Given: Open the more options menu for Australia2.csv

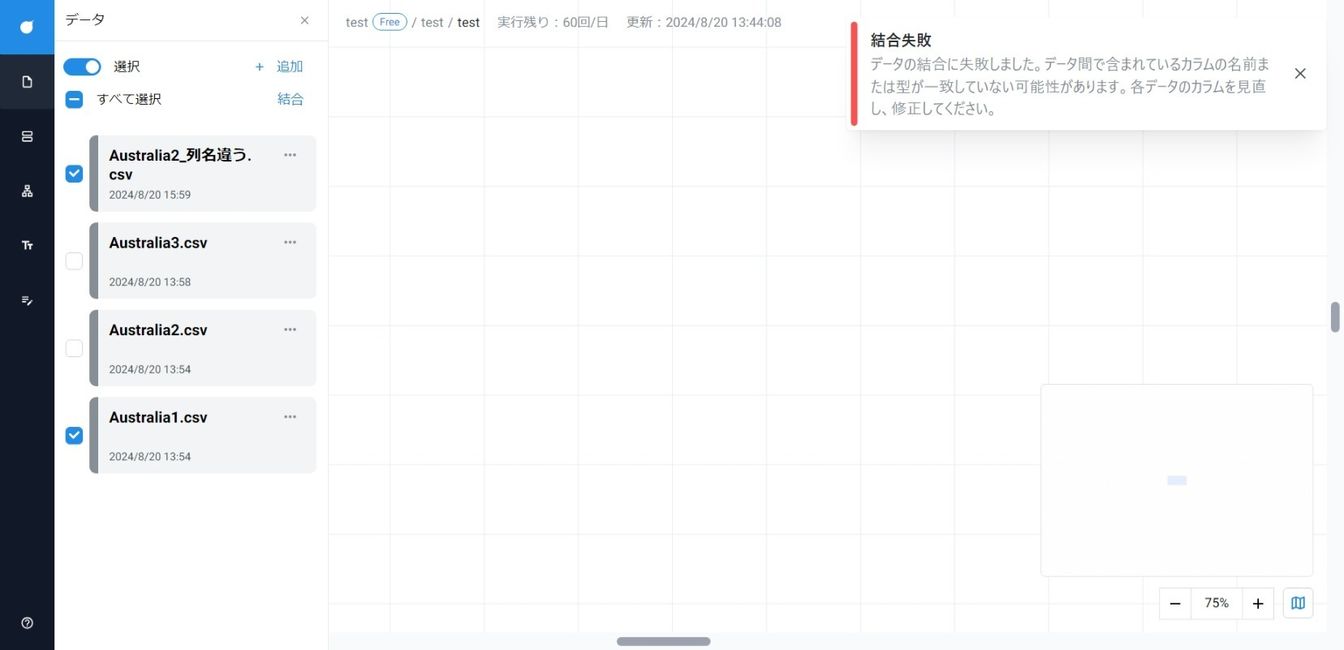Looking at the screenshot, I should pos(290,329).
